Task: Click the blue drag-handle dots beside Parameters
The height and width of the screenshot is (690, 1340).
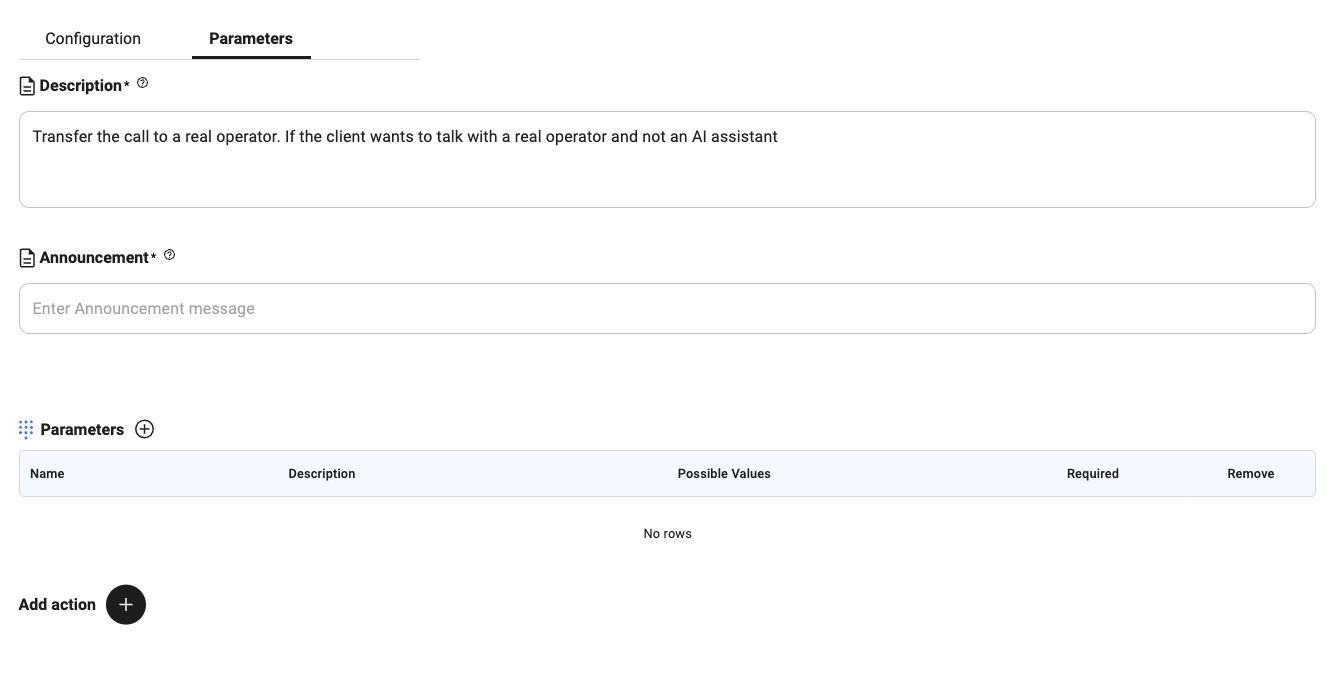Action: pyautogui.click(x=26, y=429)
